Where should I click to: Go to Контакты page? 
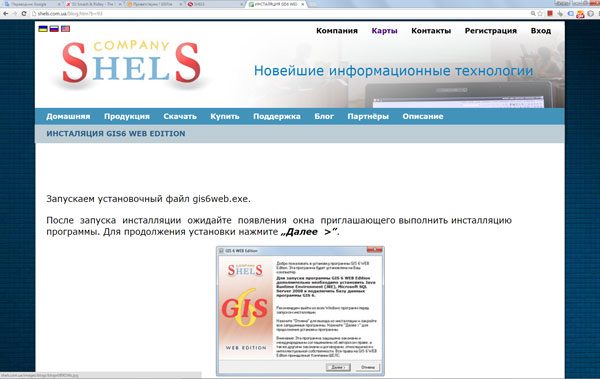(431, 31)
